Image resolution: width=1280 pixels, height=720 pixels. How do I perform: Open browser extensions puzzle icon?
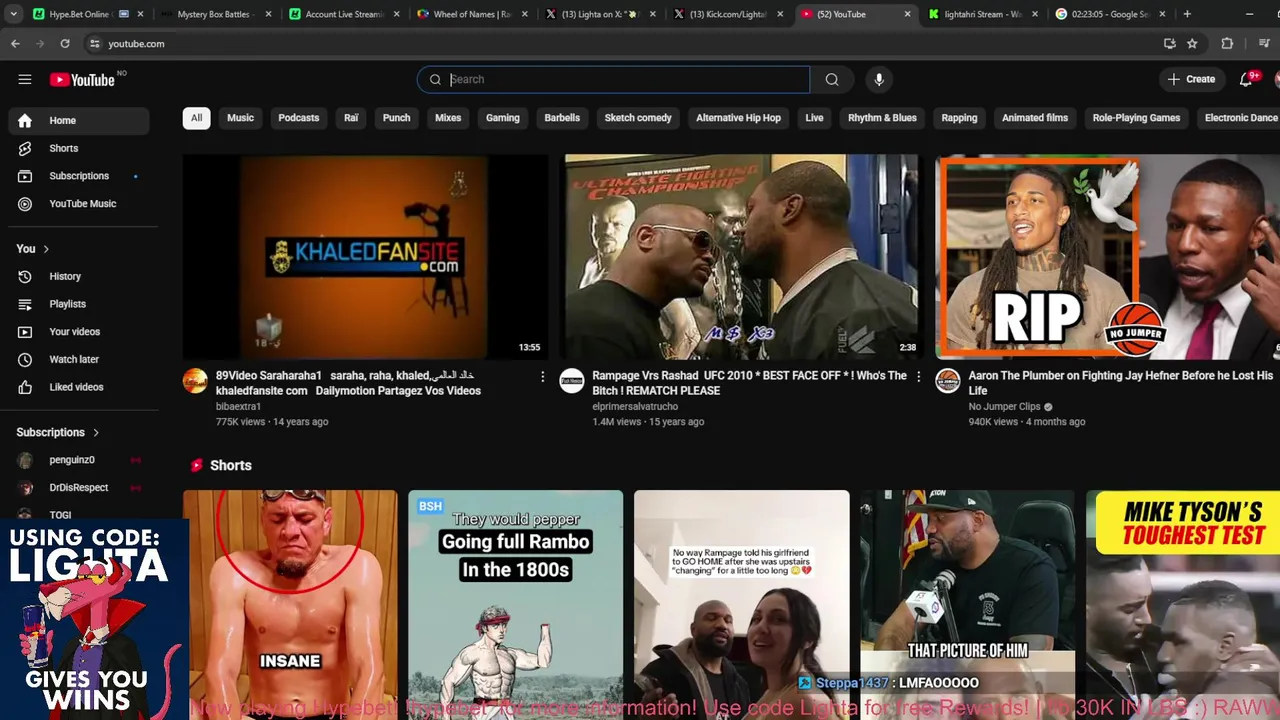1227,44
